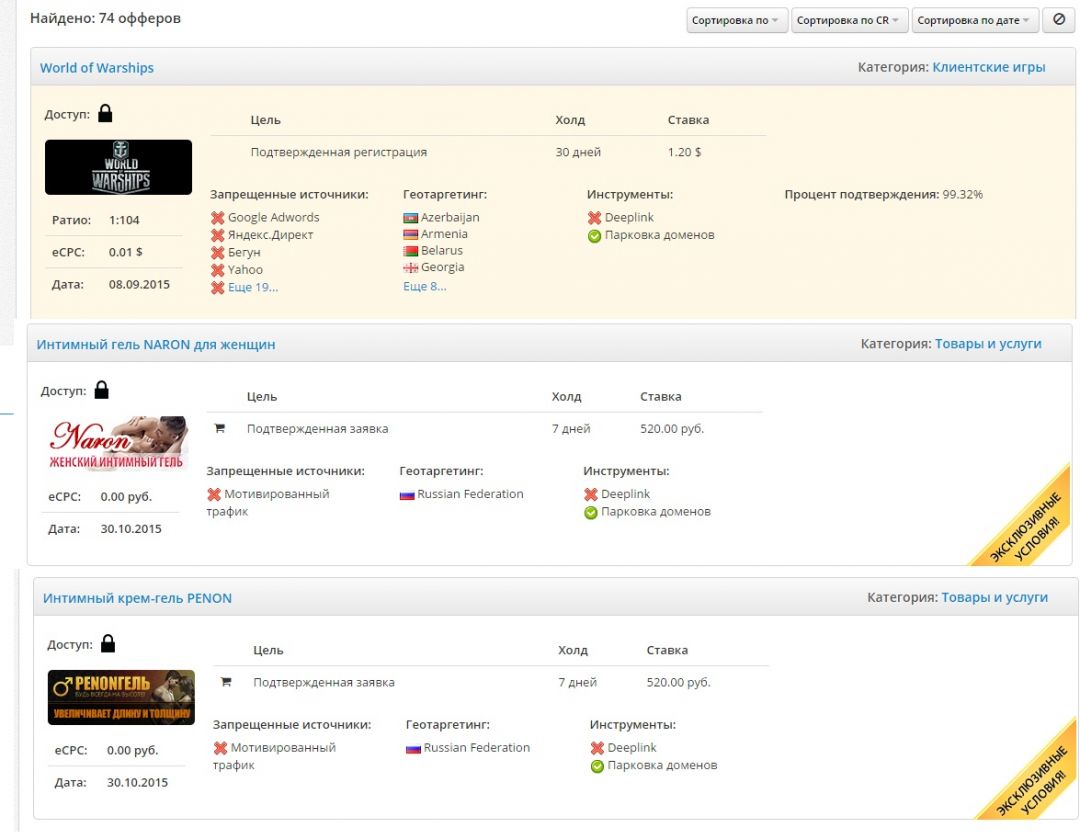Open the Клиентские игры category link

coord(988,67)
